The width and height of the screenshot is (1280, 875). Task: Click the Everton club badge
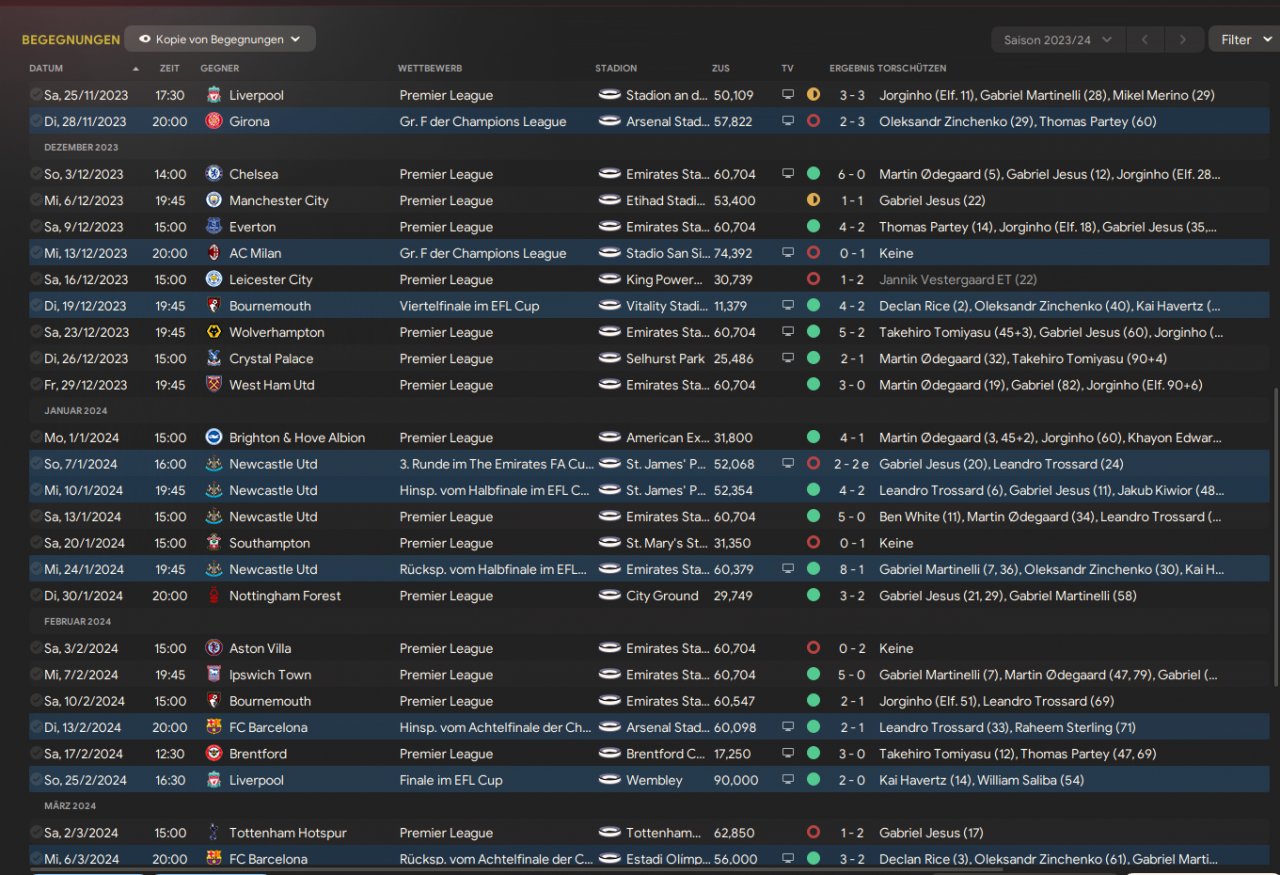click(x=213, y=227)
